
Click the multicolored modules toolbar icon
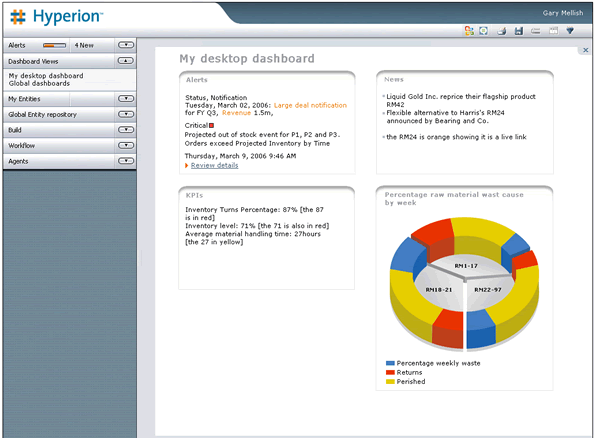469,31
